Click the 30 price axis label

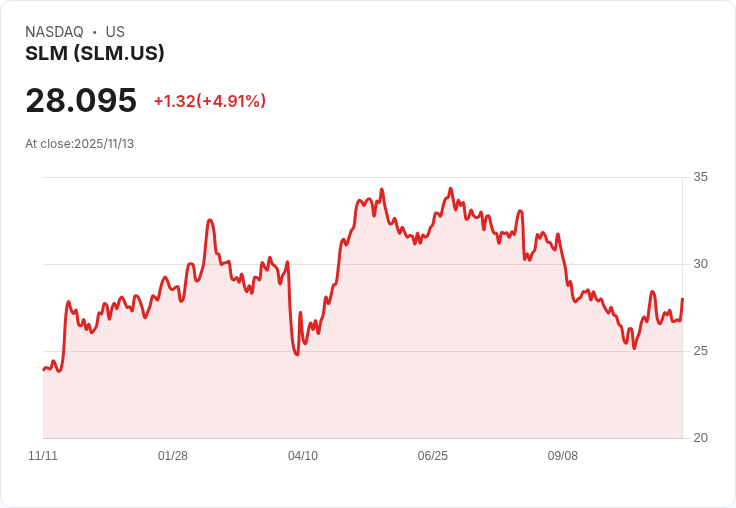click(x=700, y=264)
